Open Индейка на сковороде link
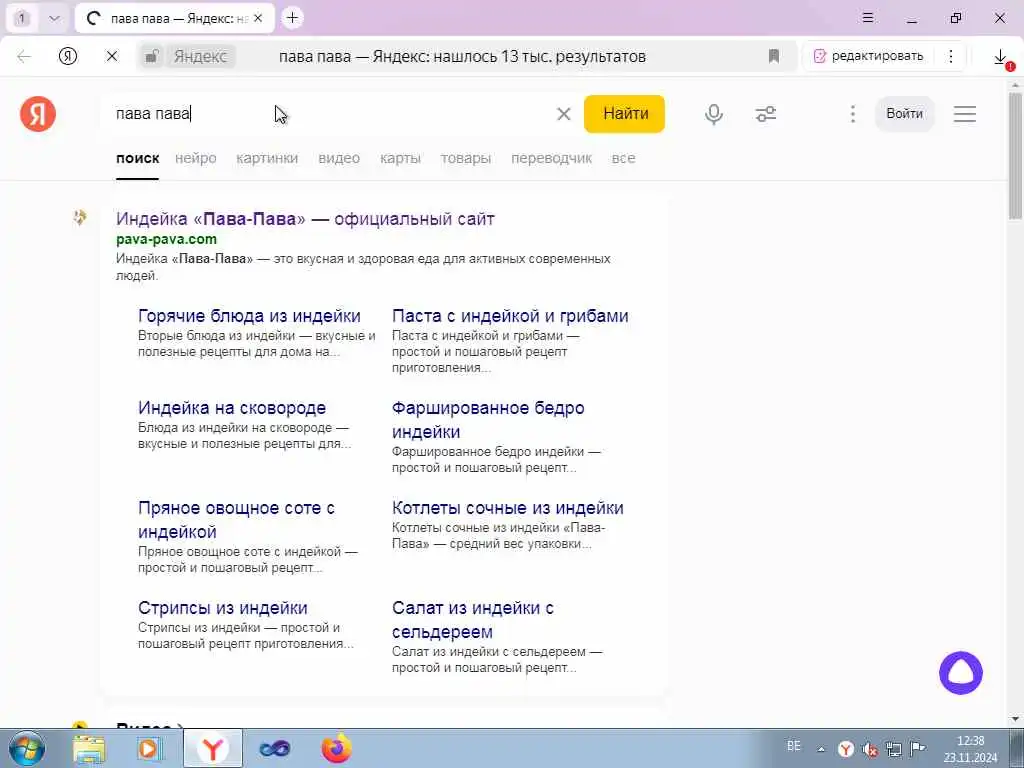This screenshot has width=1024, height=768. (x=232, y=408)
